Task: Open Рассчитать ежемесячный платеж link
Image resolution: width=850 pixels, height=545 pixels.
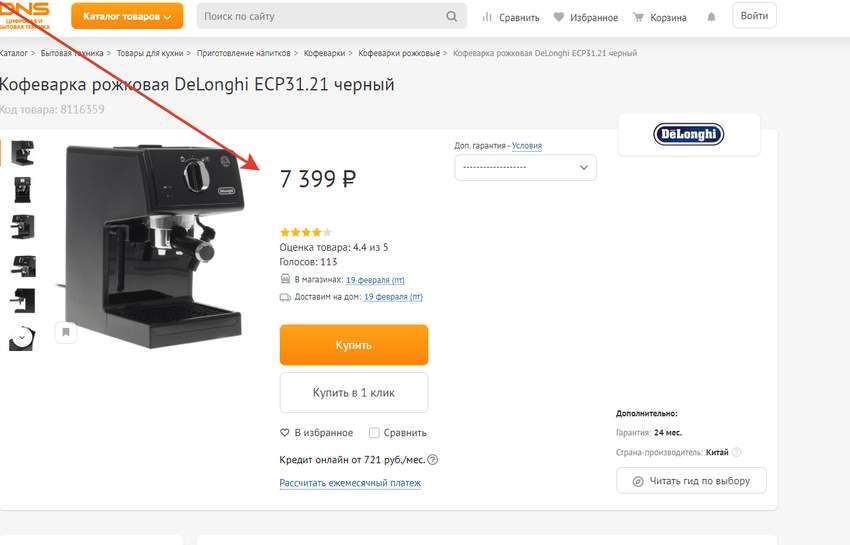Action: [350, 483]
